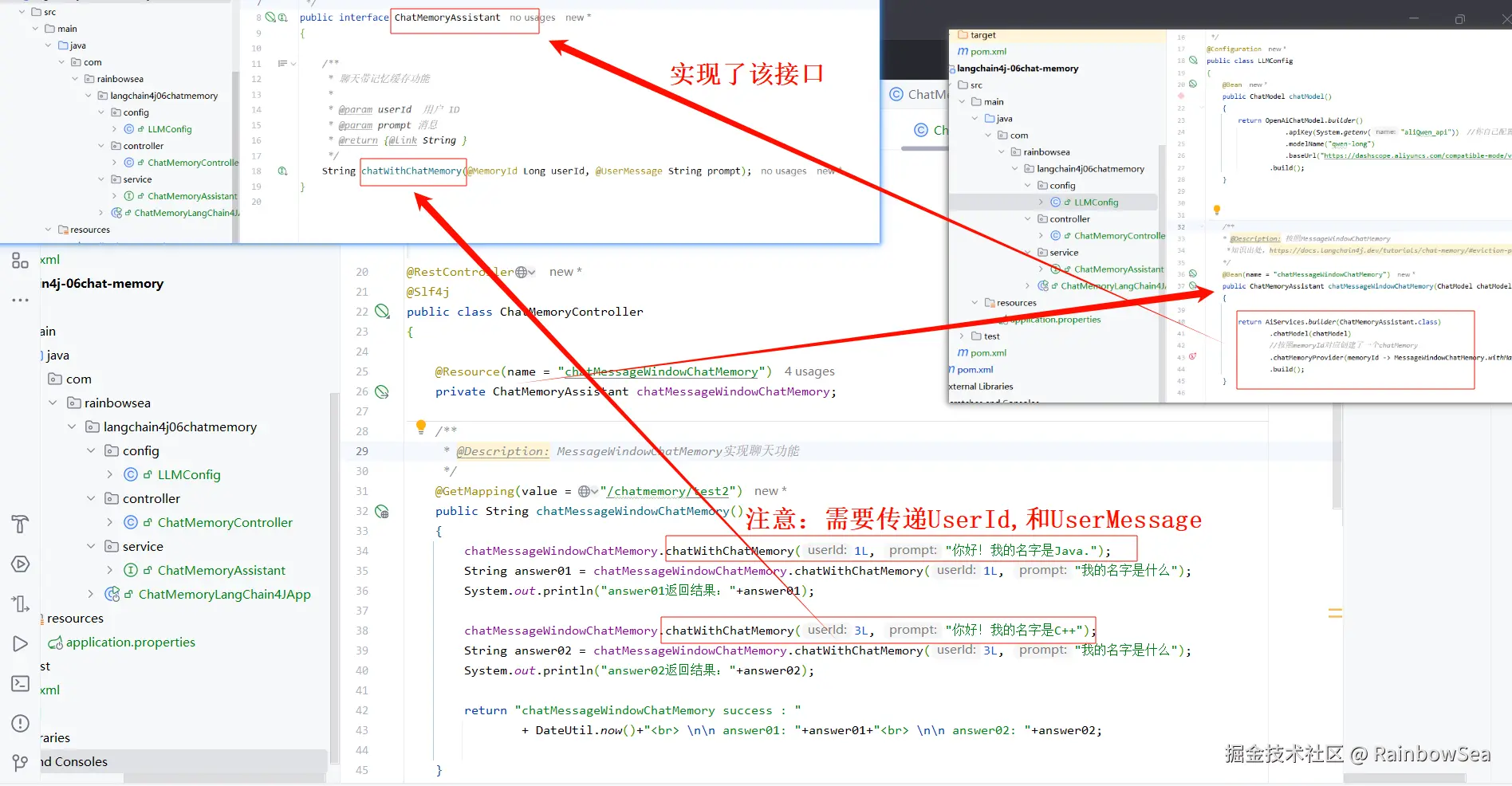Click the chatMessageWindowChatMemory bean name link in @Resource

click(x=661, y=371)
